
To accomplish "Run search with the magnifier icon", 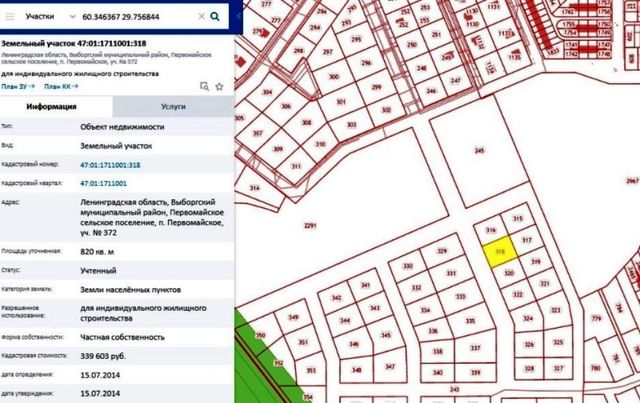I will click(215, 16).
